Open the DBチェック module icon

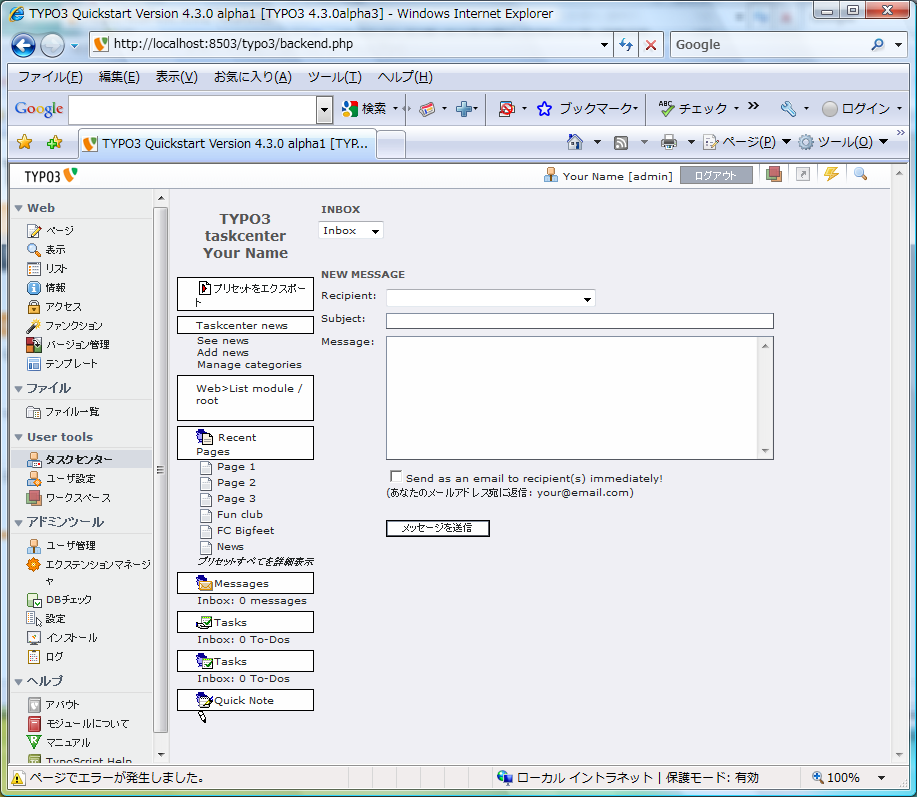point(34,600)
